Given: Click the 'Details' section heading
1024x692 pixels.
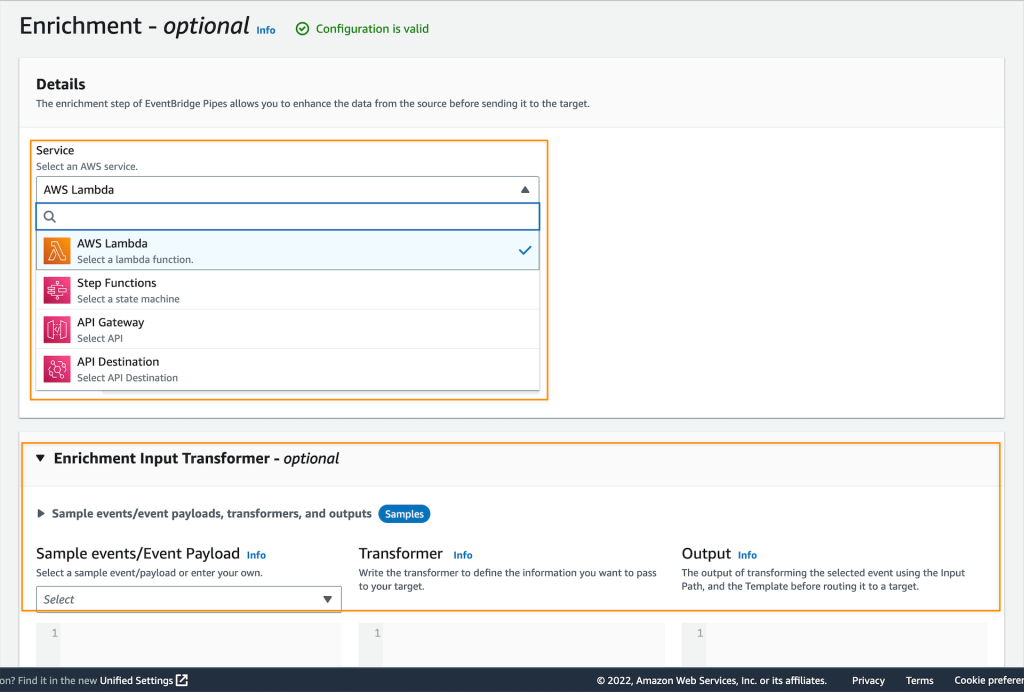Looking at the screenshot, I should coord(61,84).
